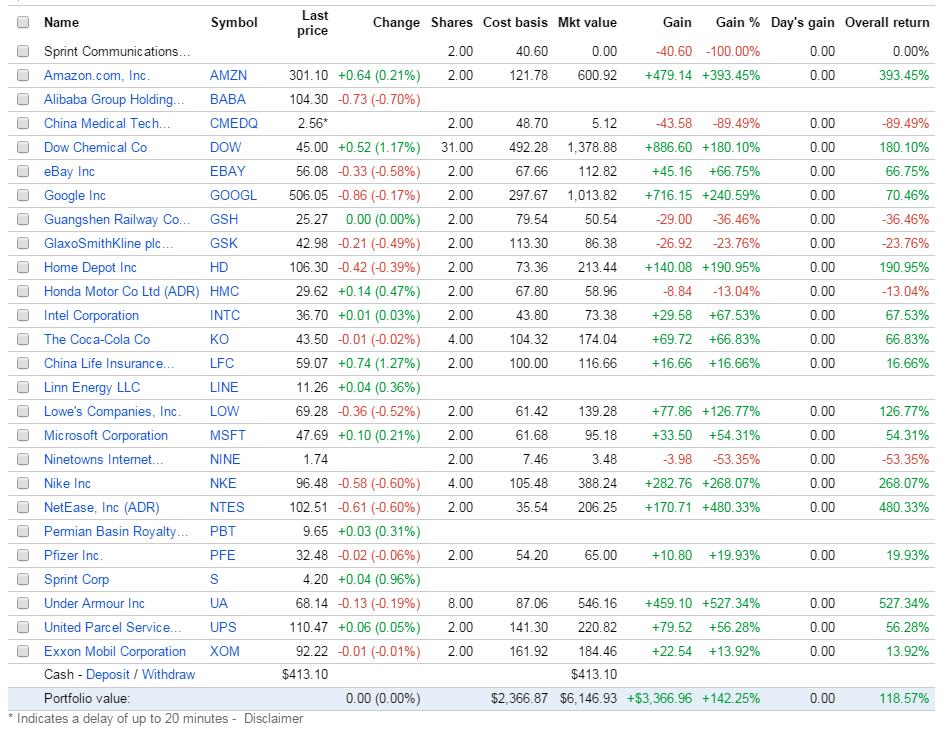Image resolution: width=947 pixels, height=734 pixels.
Task: Click the Dow Chemical Co name link
Action: coord(95,147)
